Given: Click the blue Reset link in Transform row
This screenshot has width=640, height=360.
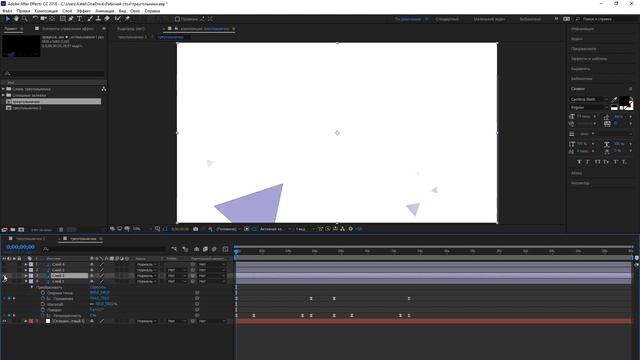Looking at the screenshot, I should (98, 287).
